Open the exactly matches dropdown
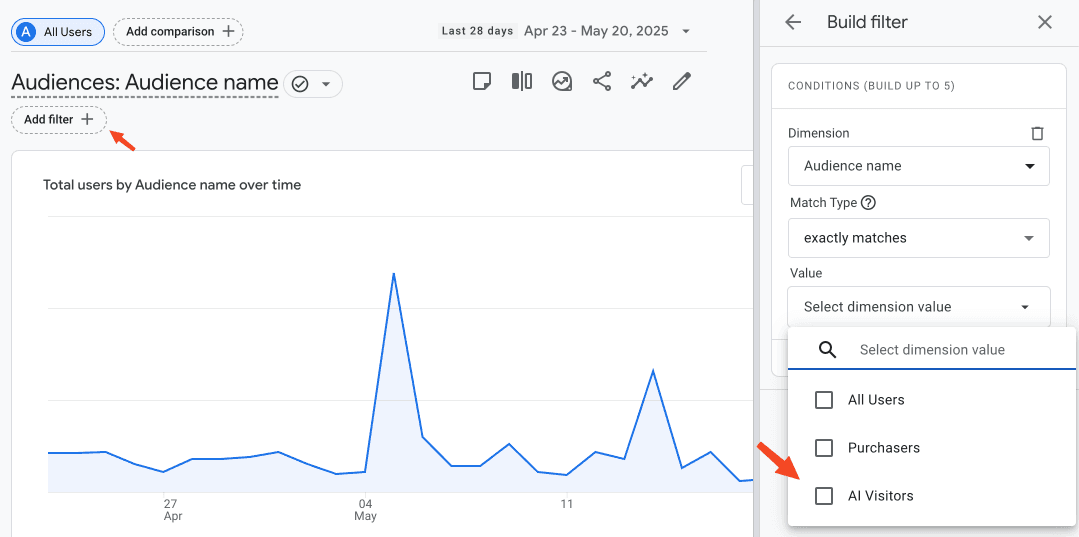The width and height of the screenshot is (1079, 537). tap(919, 238)
